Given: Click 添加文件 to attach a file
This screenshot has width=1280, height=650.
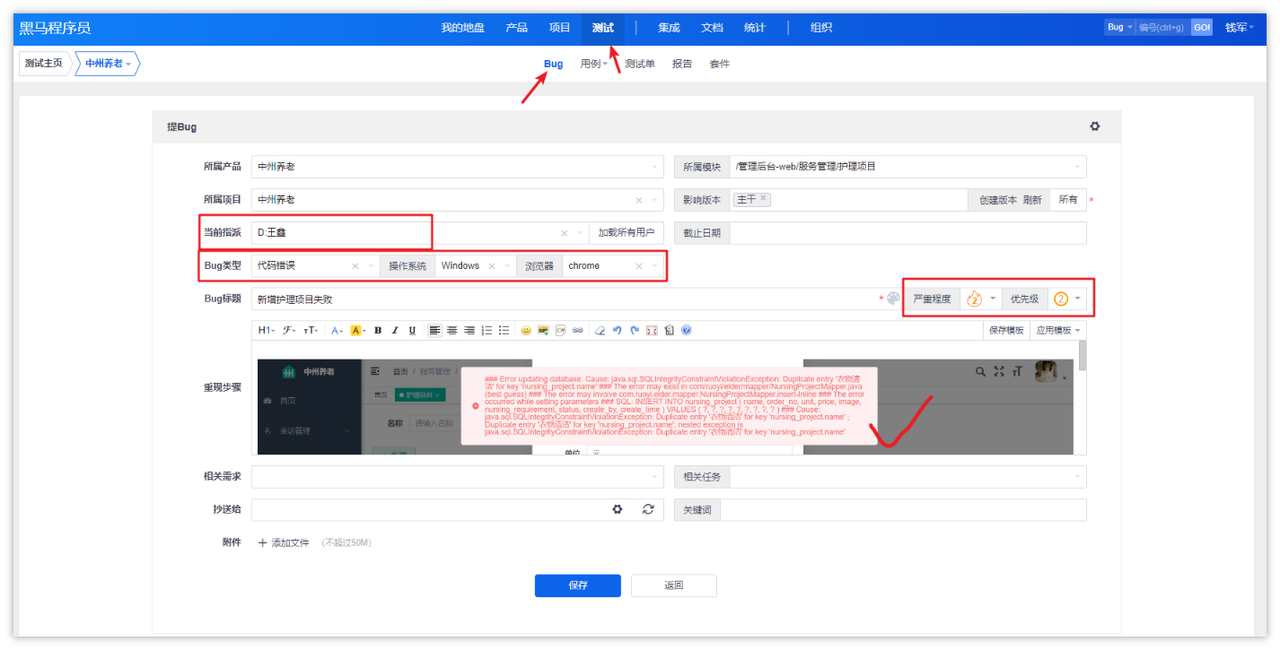Looking at the screenshot, I should [x=285, y=543].
